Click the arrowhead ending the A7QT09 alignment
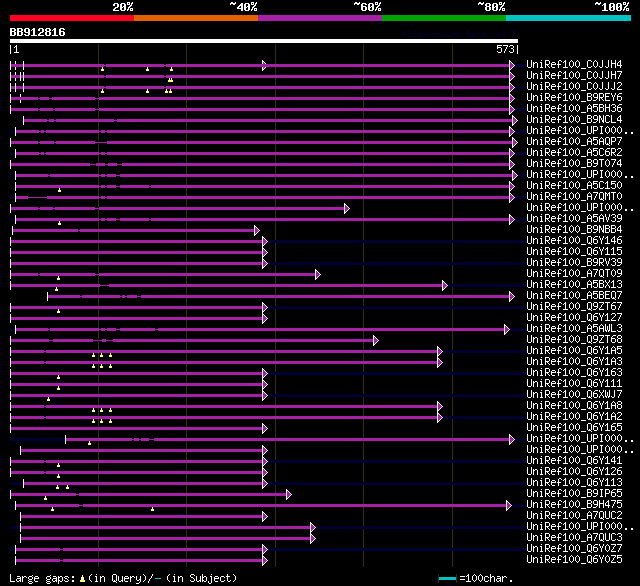 pyautogui.click(x=318, y=275)
